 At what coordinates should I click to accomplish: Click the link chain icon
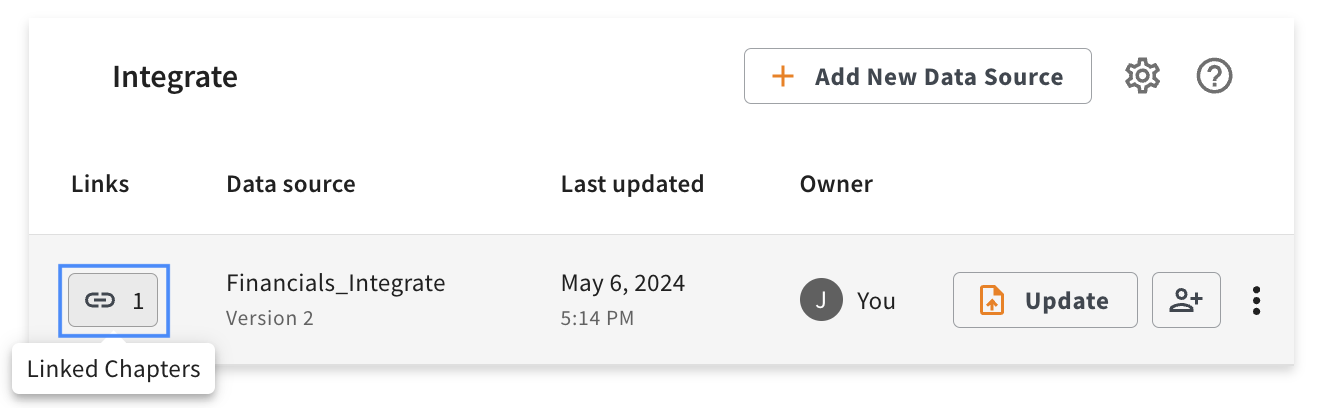[99, 300]
